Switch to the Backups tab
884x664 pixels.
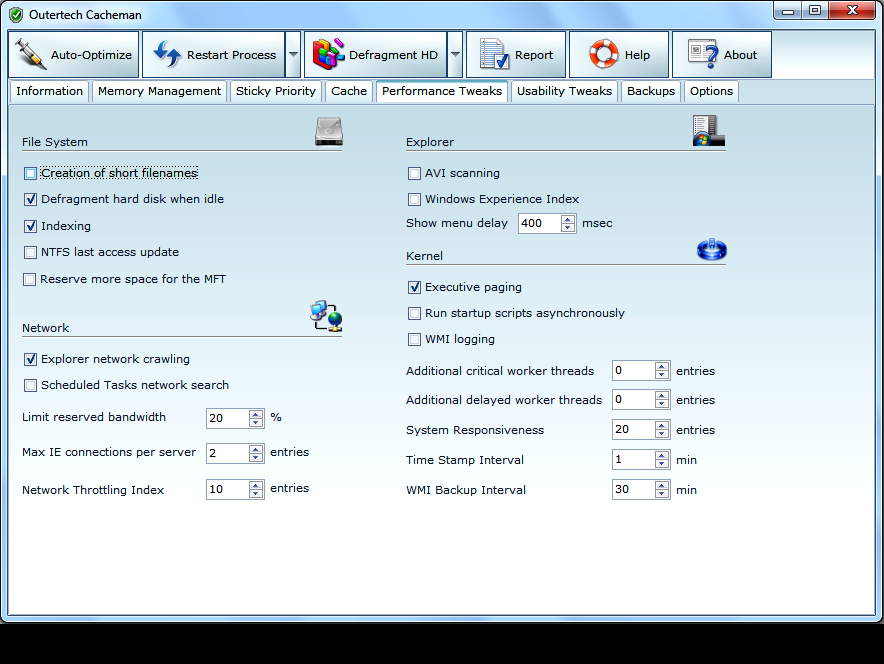(651, 91)
